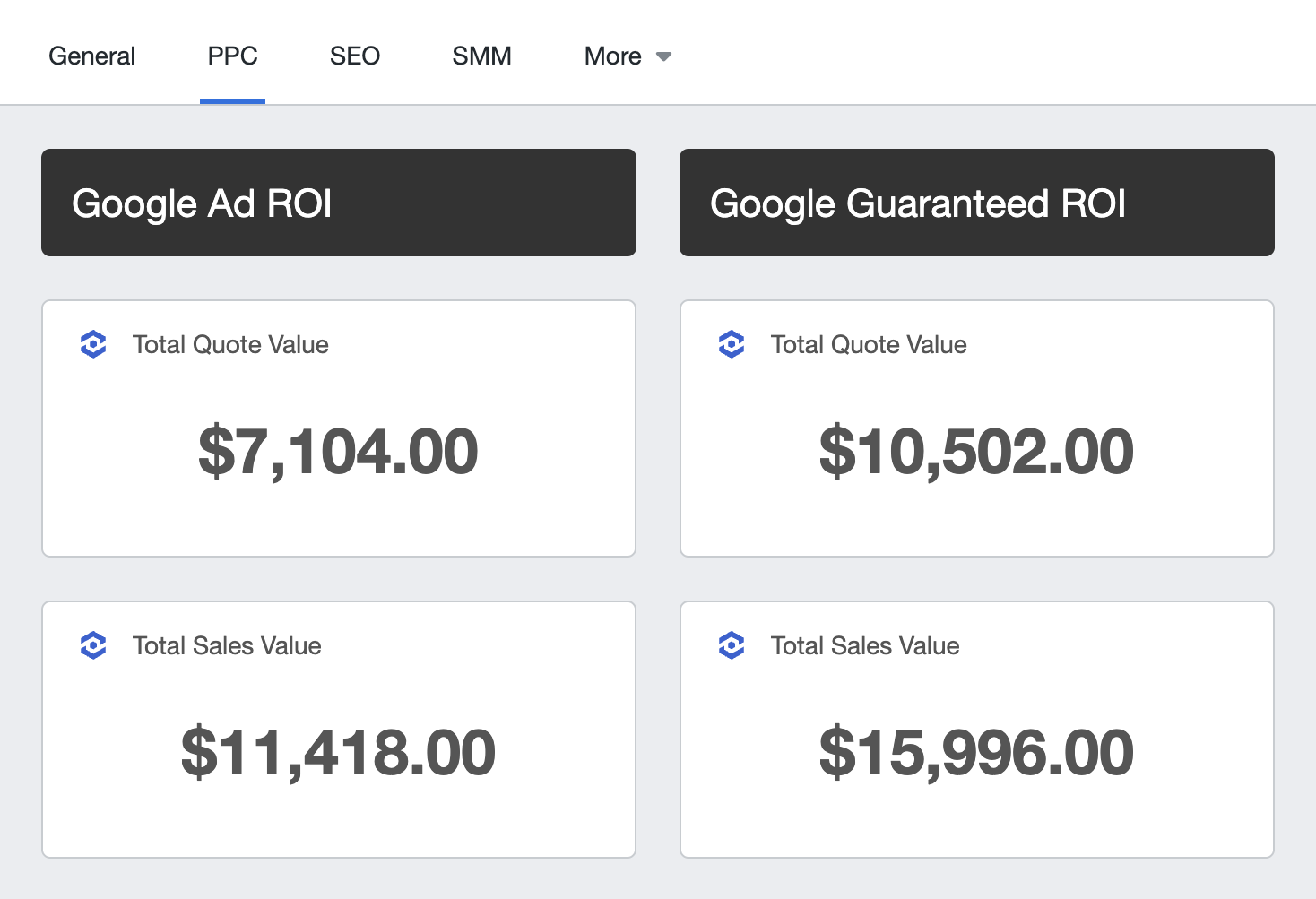Open the General tab
1316x899 pixels.
tap(91, 56)
